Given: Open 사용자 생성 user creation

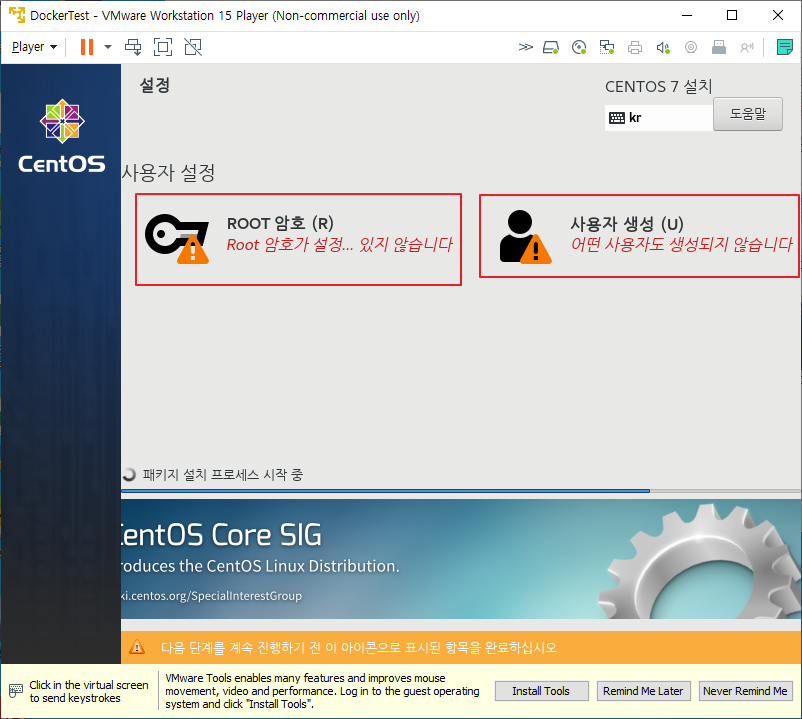Looking at the screenshot, I should click(x=639, y=236).
